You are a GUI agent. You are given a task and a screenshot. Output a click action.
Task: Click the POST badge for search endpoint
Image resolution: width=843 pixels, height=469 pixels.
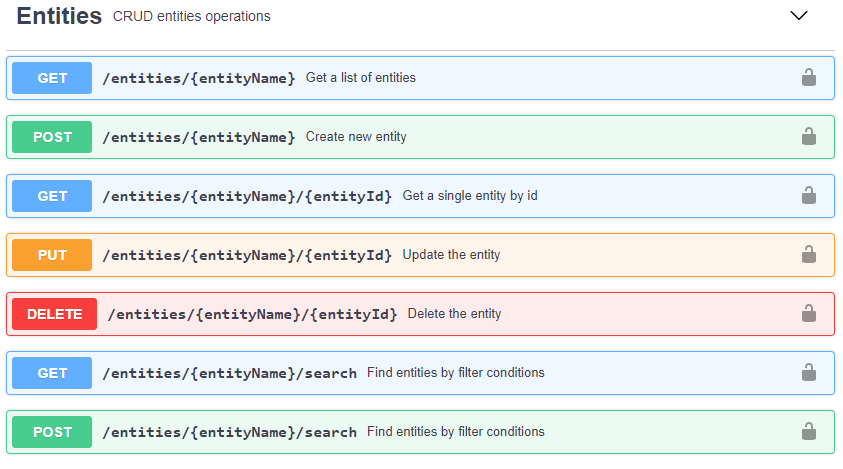[52, 432]
